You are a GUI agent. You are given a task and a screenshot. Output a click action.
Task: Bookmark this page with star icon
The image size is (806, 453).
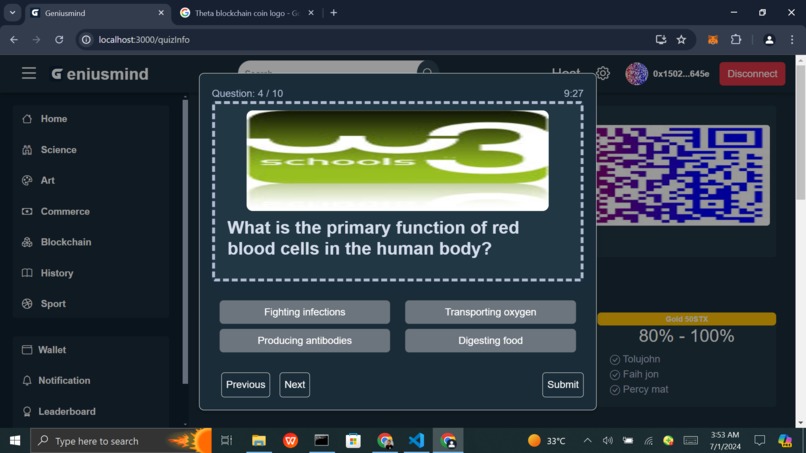(x=681, y=40)
